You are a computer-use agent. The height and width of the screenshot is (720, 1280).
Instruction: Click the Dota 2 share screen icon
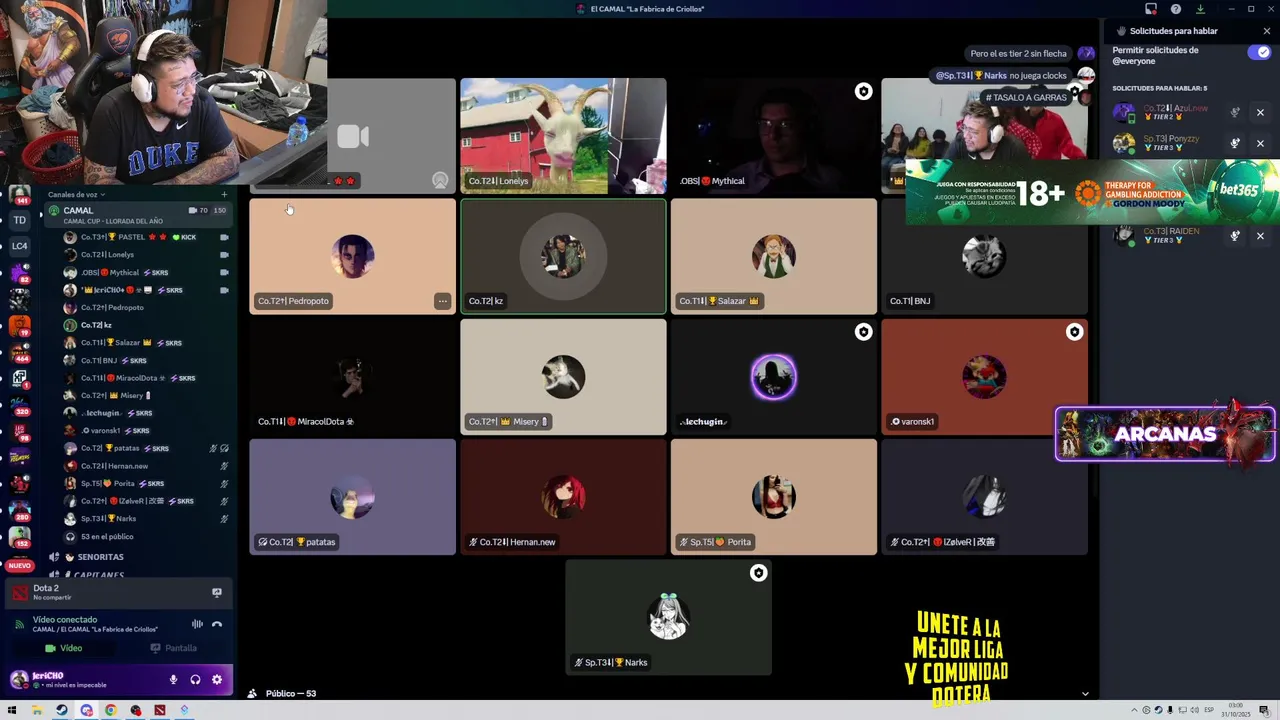217,593
